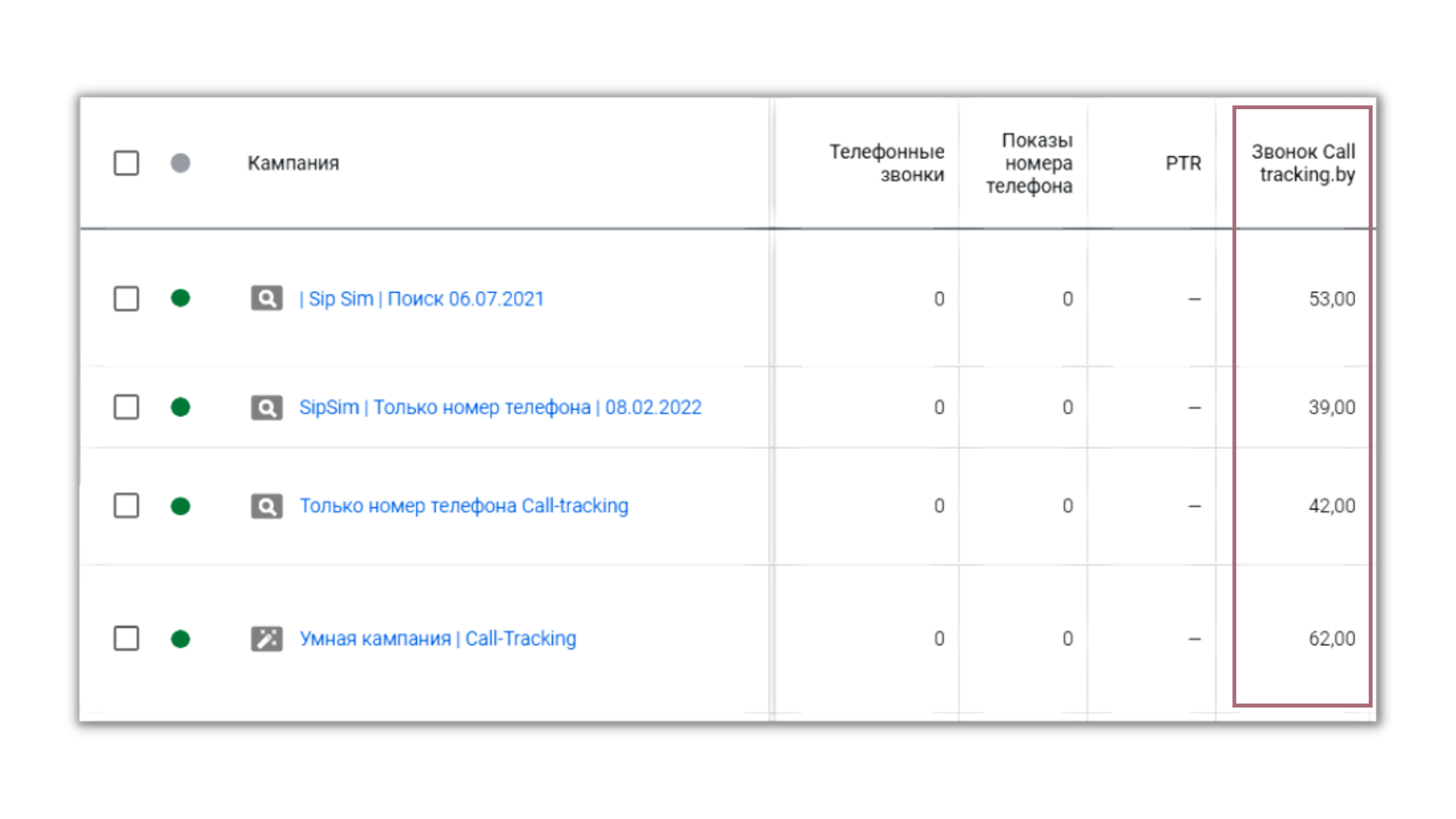Open Умная кампания Call-Tracking campaign link

tap(438, 639)
